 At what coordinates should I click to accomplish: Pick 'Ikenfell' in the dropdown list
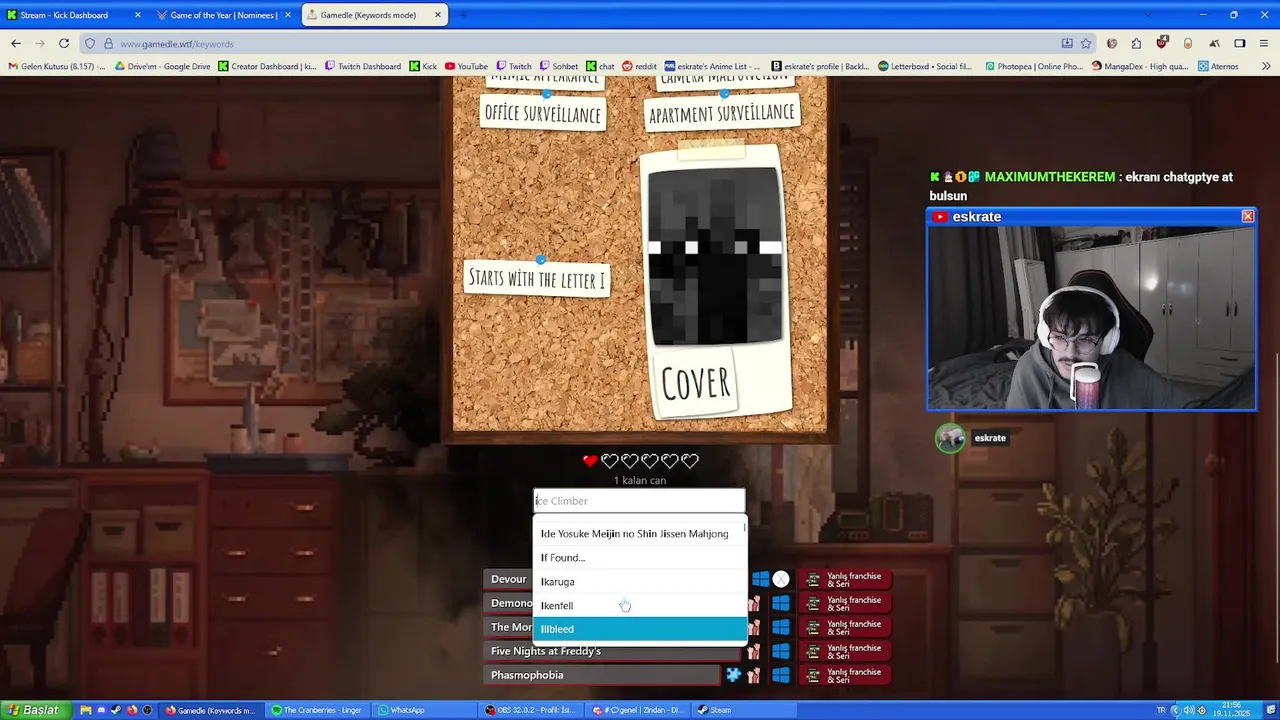click(x=639, y=605)
